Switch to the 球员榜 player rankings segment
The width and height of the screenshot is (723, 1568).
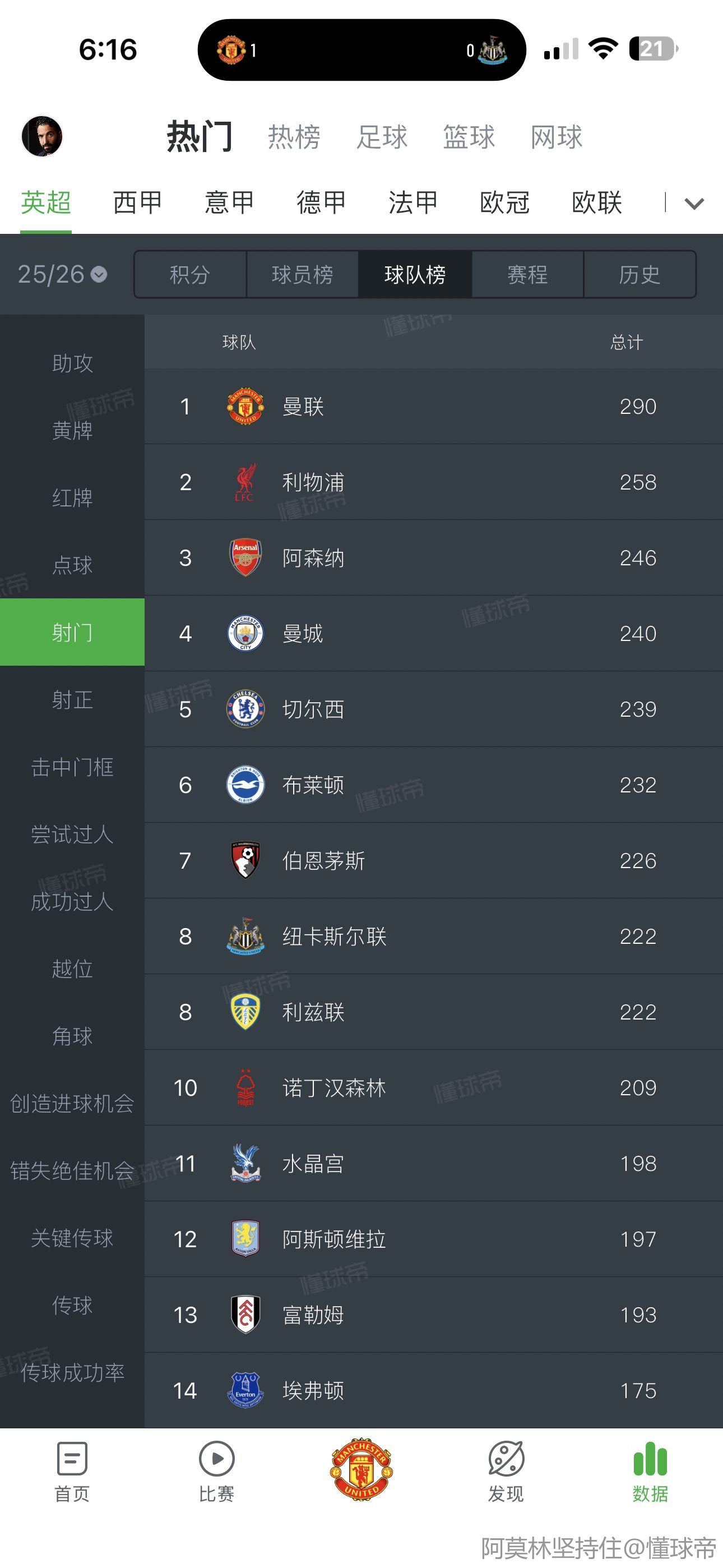pos(303,275)
